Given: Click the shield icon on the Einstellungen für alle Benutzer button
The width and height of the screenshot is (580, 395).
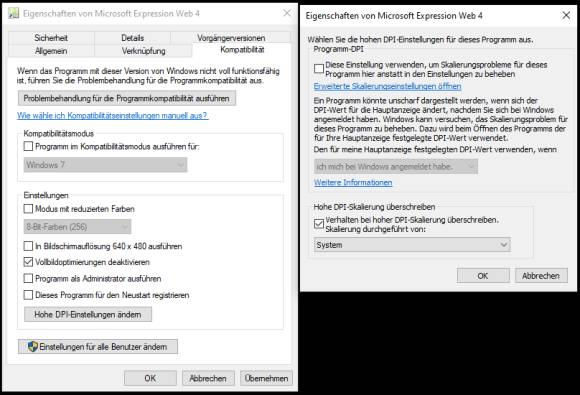Looking at the screenshot, I should [x=33, y=347].
